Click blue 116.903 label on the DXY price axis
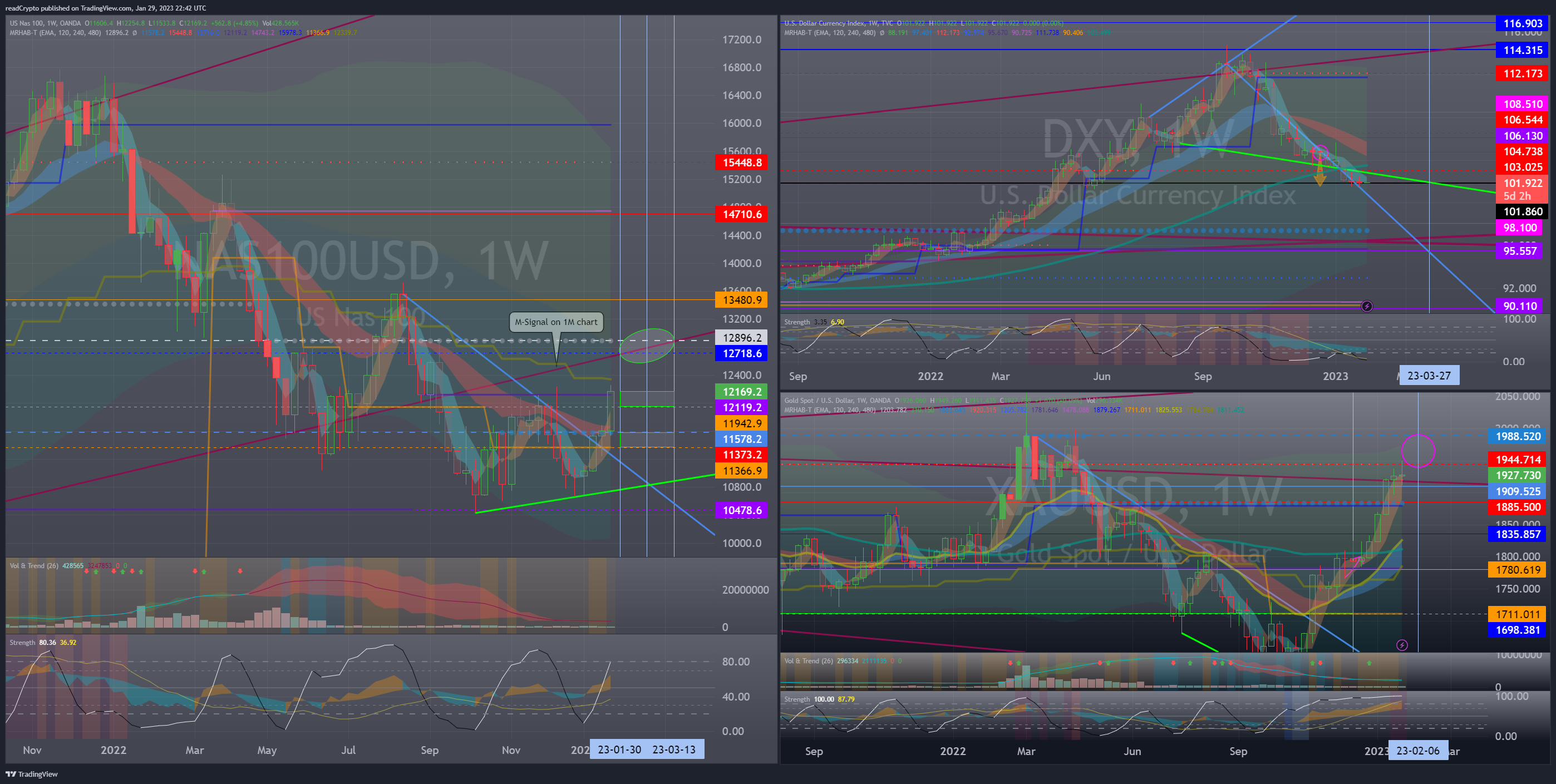 pos(1521,23)
